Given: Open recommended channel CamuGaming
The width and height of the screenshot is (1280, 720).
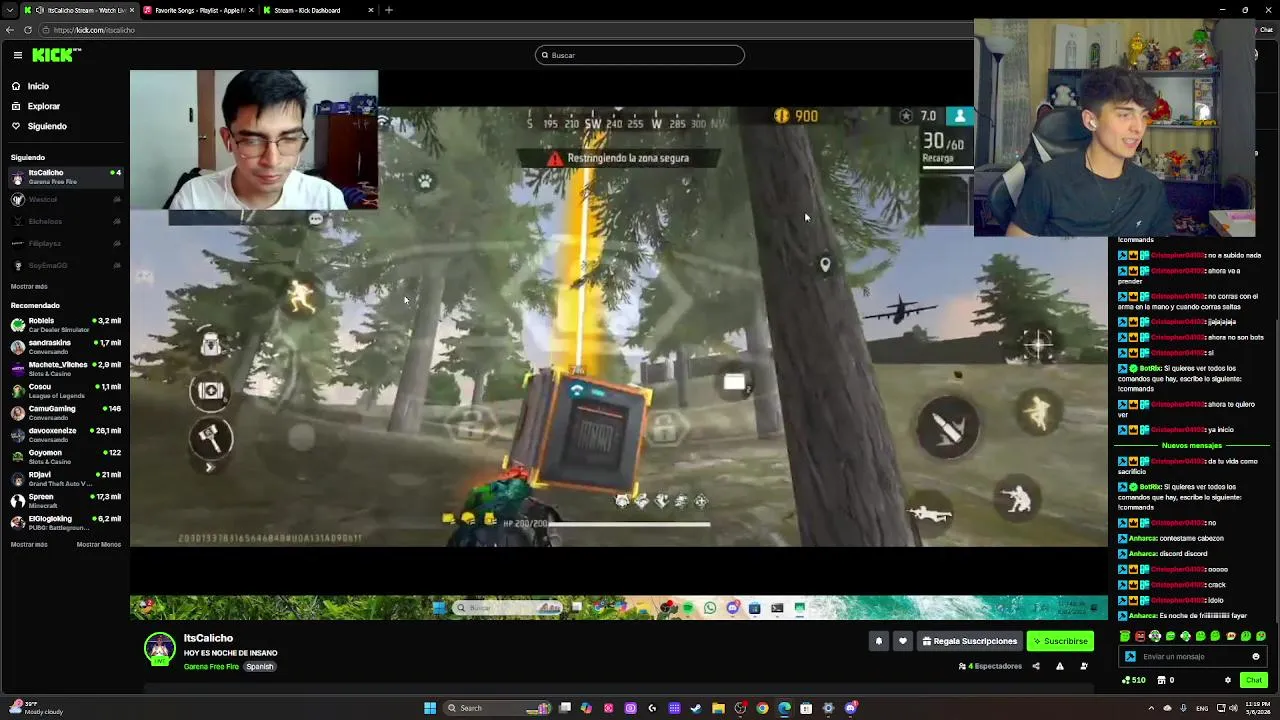Looking at the screenshot, I should point(65,412).
